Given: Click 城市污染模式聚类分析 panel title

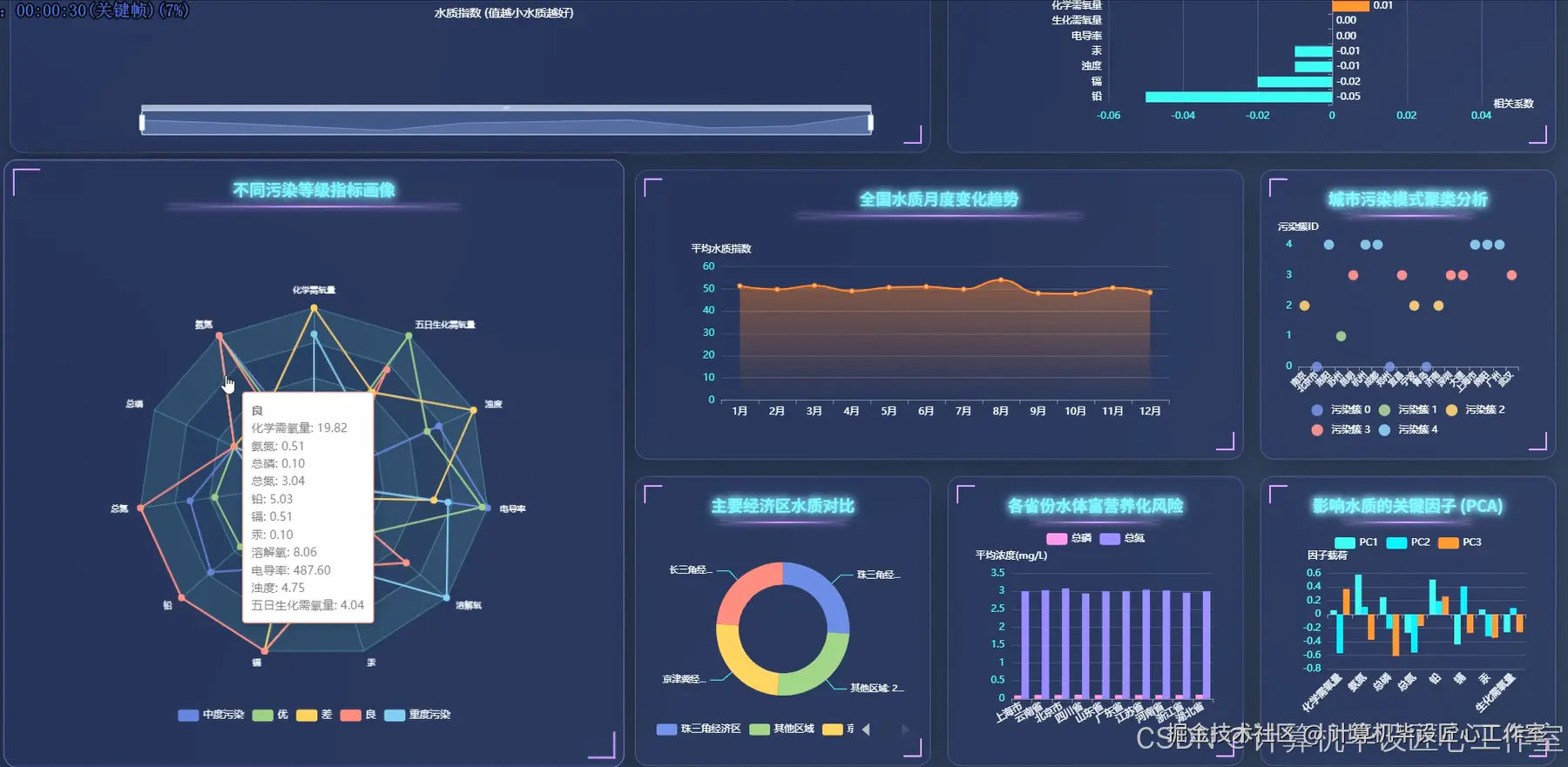Looking at the screenshot, I should point(1408,199).
